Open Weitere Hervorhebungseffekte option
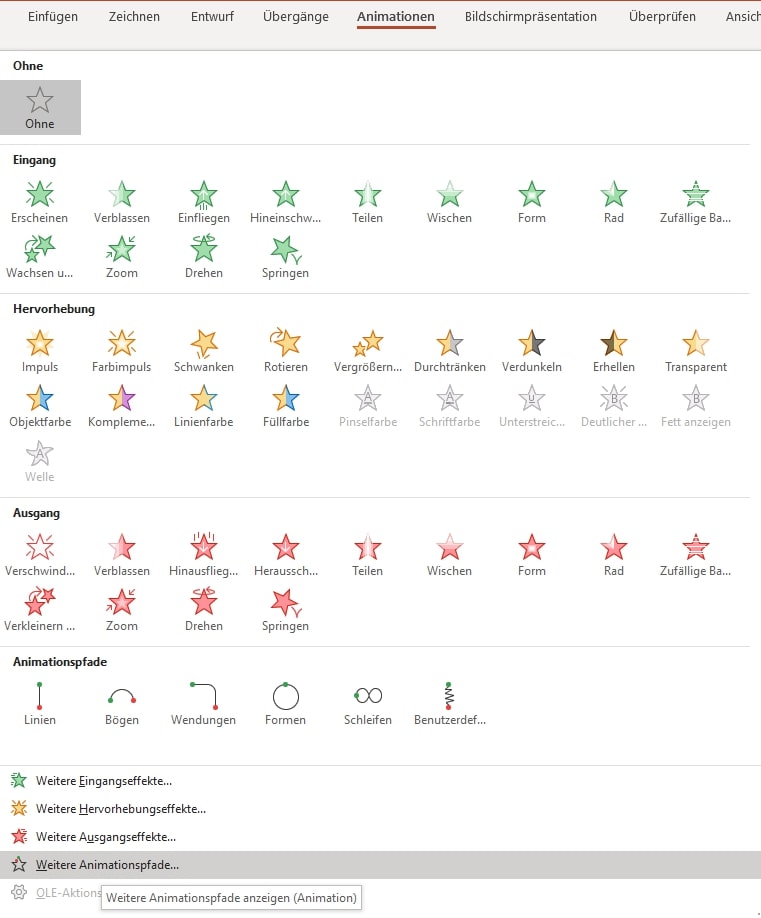This screenshot has width=761, height=918. (x=120, y=809)
